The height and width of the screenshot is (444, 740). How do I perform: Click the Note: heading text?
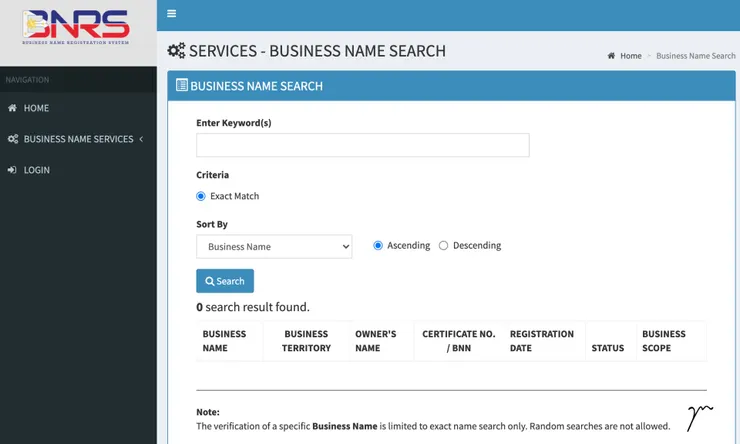click(208, 412)
